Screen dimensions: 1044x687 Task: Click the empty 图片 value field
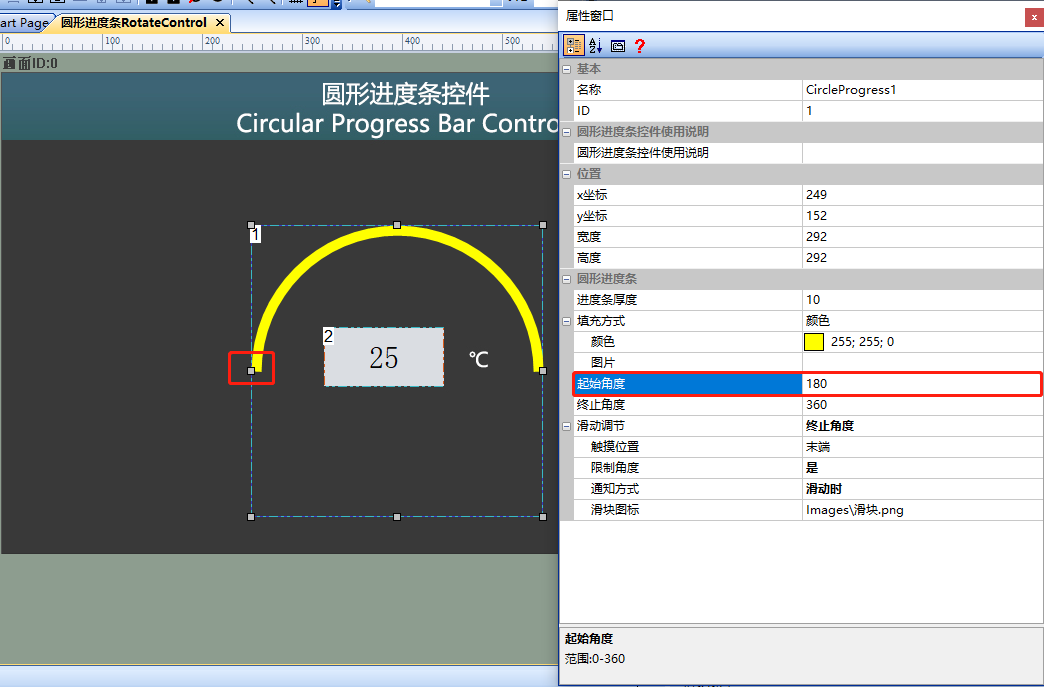[922, 363]
